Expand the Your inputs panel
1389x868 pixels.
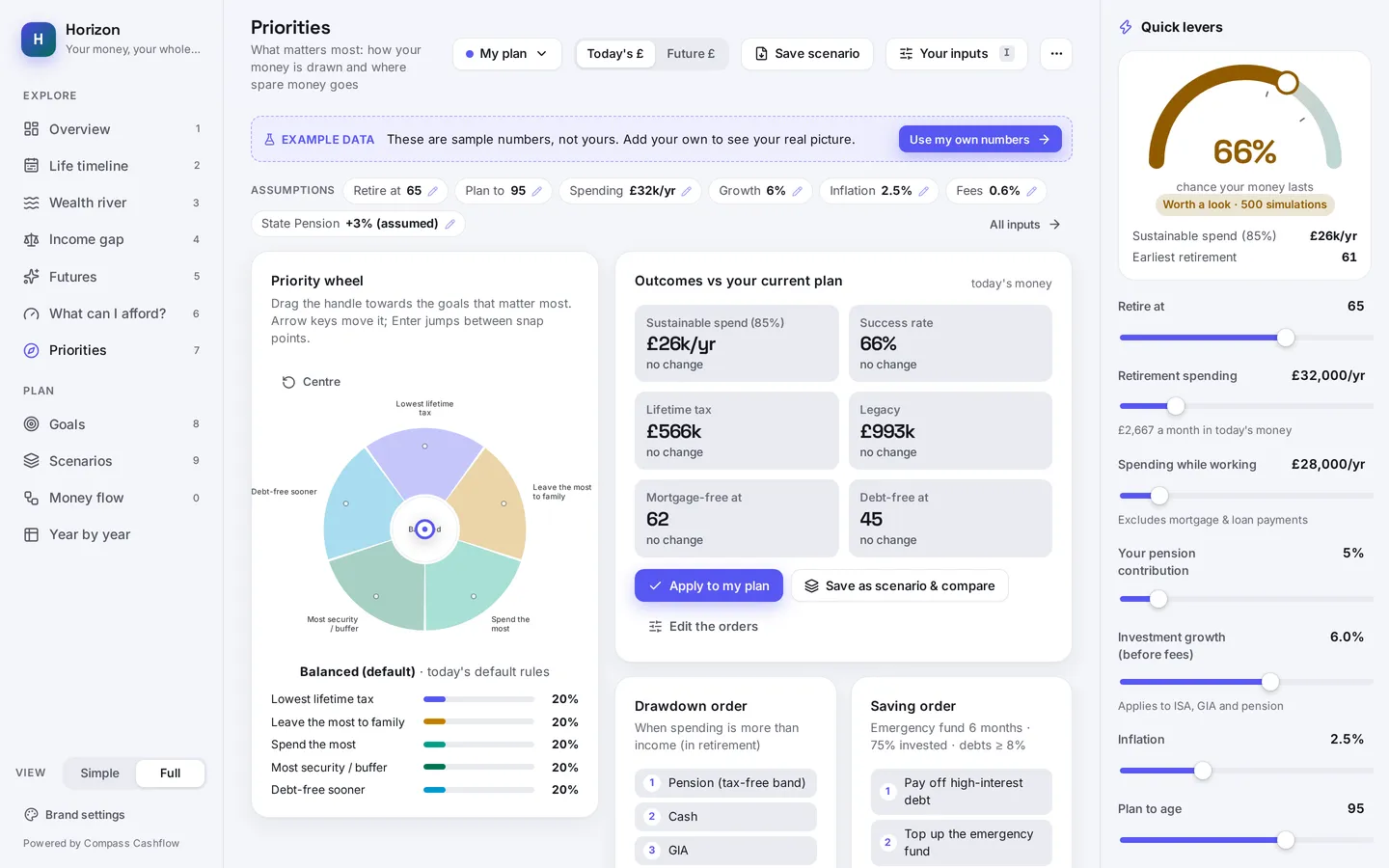tap(957, 54)
